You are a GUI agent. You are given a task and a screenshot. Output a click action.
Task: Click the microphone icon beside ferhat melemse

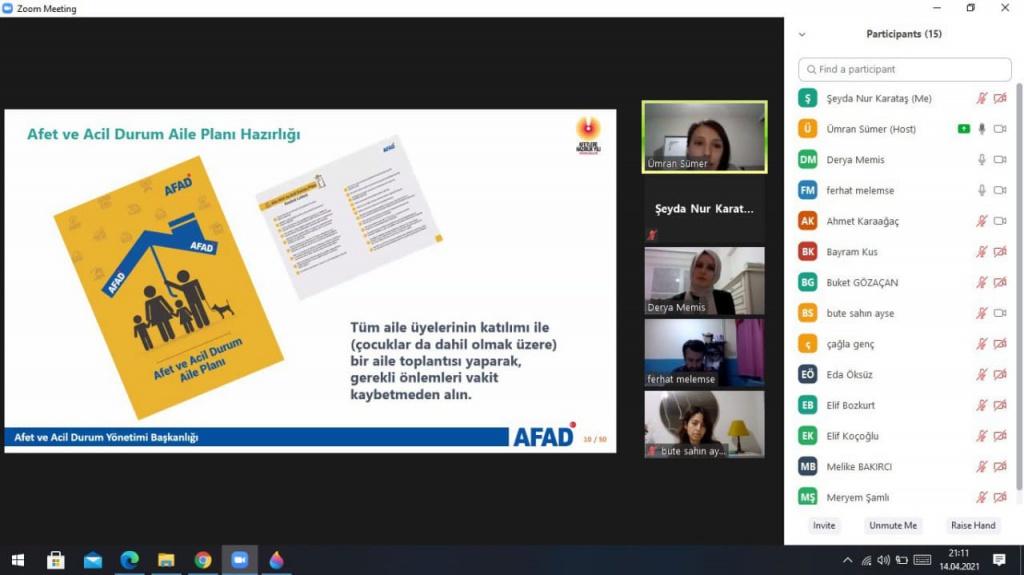982,190
